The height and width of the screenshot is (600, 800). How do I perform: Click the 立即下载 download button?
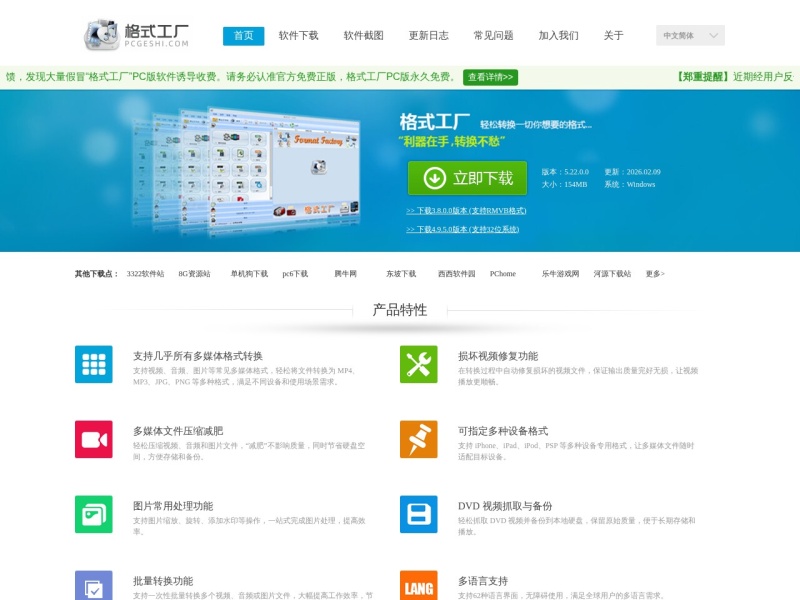coord(467,178)
